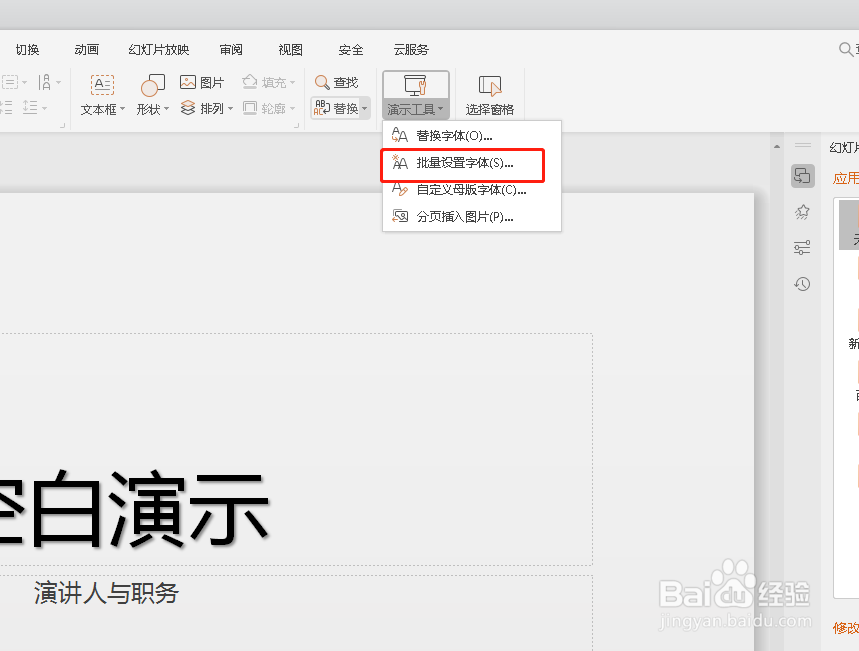Switch to the 审阅 ribbon tab

click(x=231, y=49)
